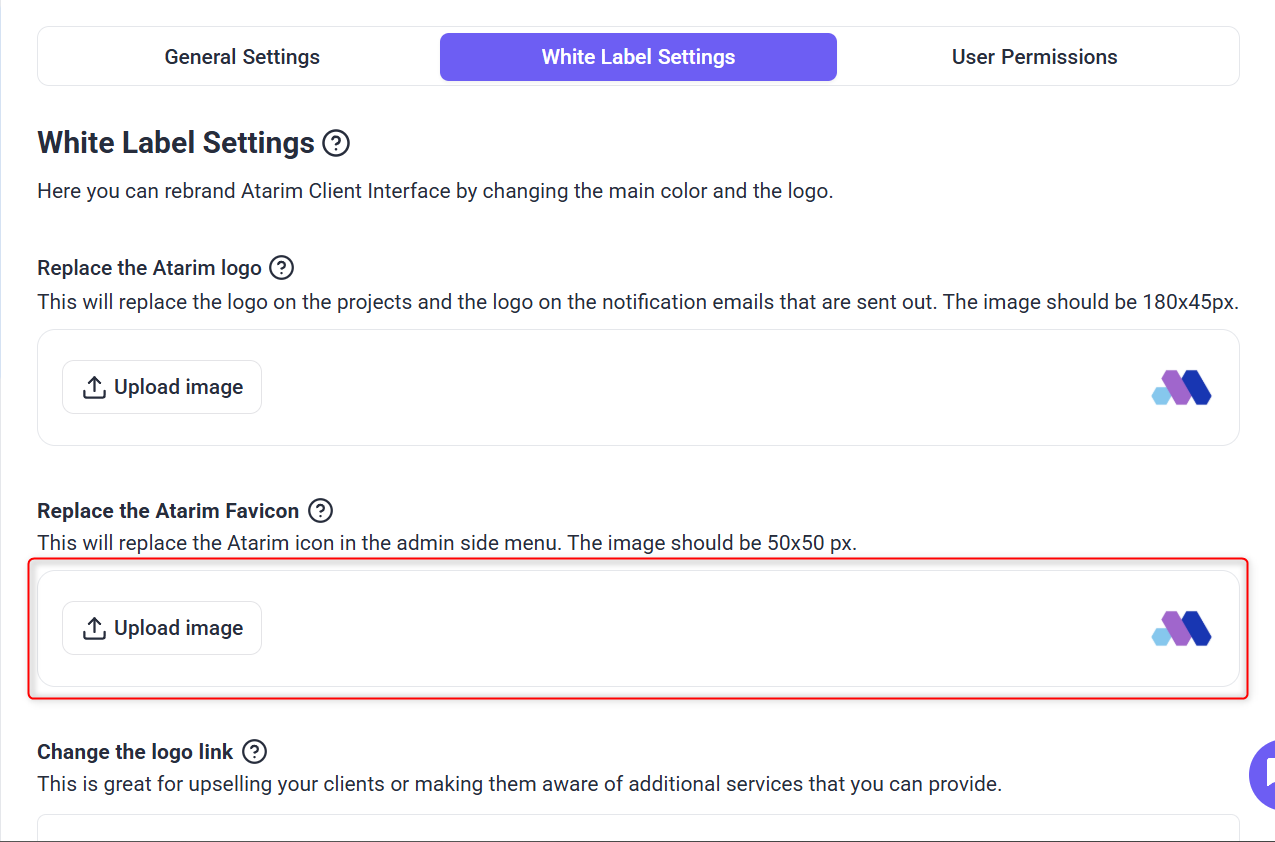1275x842 pixels.
Task: Click help icon next to Change the logo link
Action: (254, 752)
